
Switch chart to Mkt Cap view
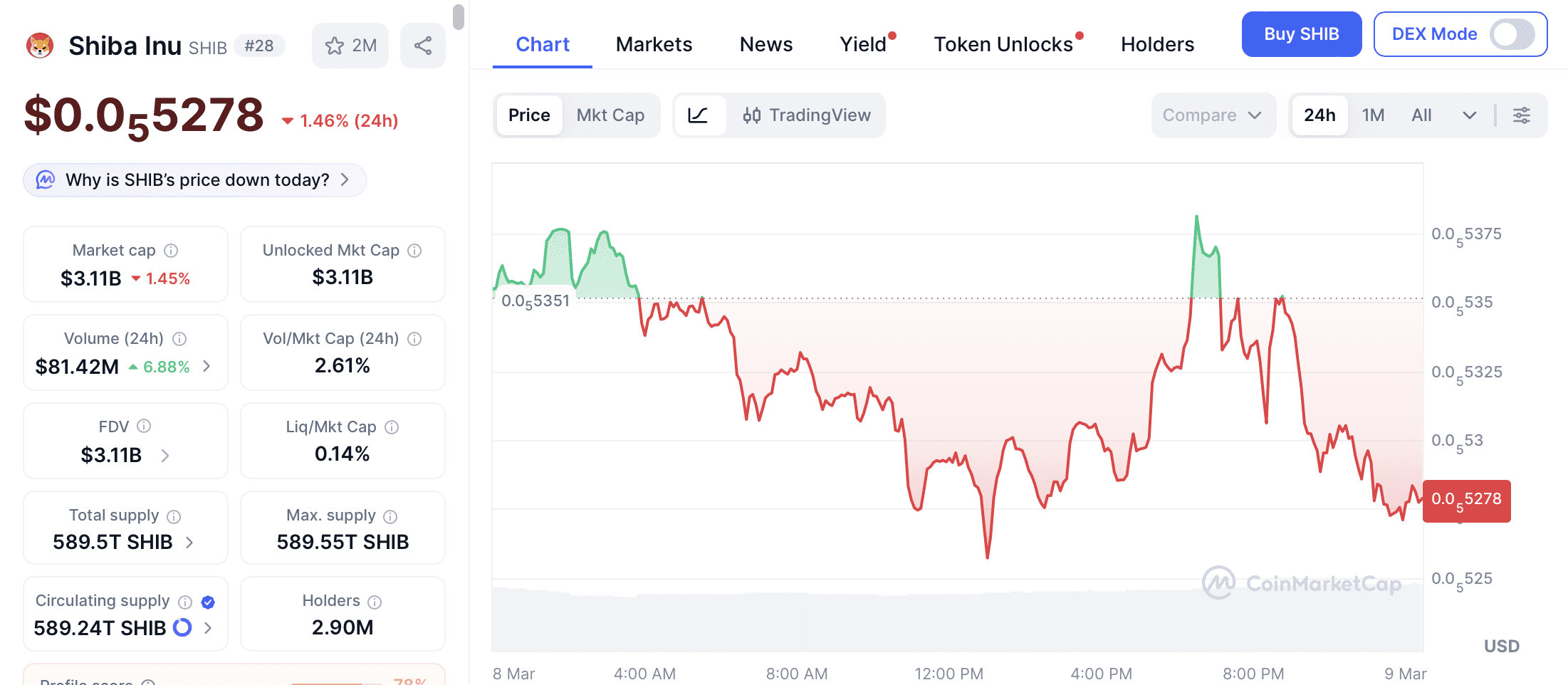click(610, 115)
